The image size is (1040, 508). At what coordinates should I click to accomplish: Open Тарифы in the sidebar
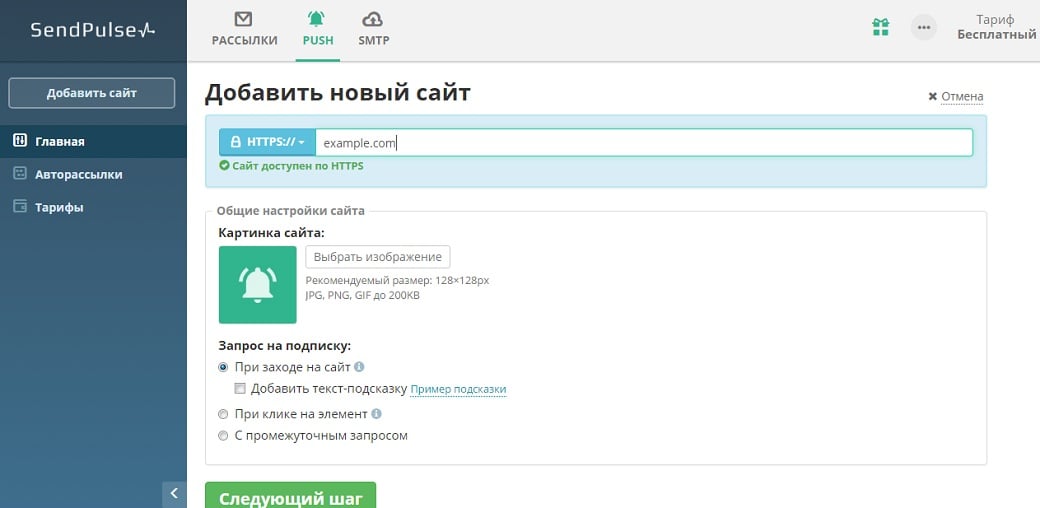click(x=59, y=207)
